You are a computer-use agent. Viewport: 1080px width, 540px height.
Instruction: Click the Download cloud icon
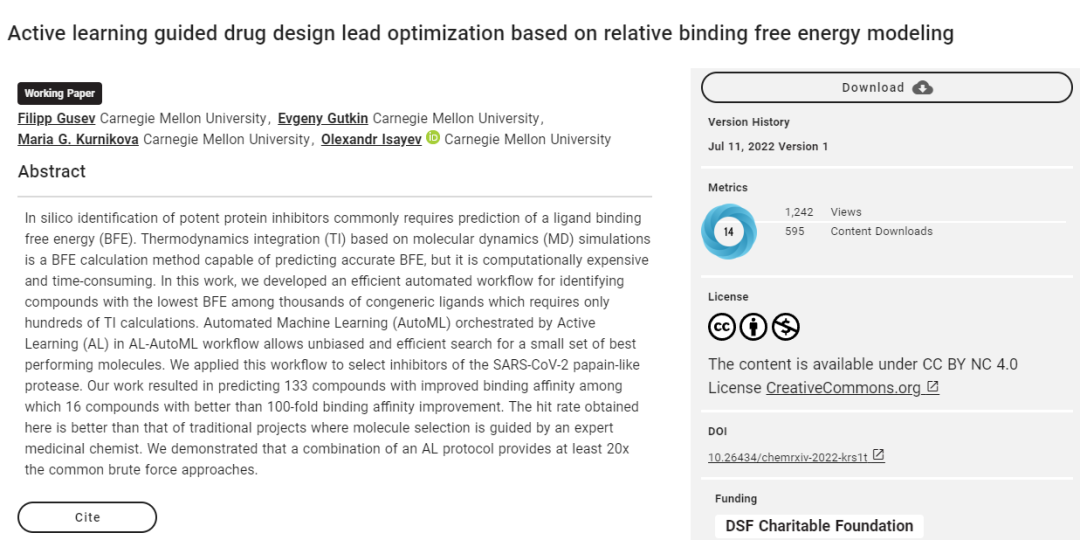922,87
